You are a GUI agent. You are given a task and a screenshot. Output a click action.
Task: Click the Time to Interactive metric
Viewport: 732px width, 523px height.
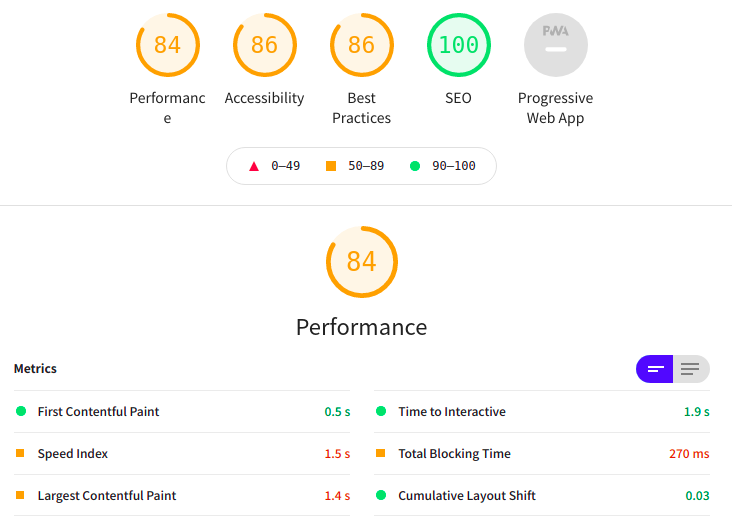pyautogui.click(x=452, y=412)
